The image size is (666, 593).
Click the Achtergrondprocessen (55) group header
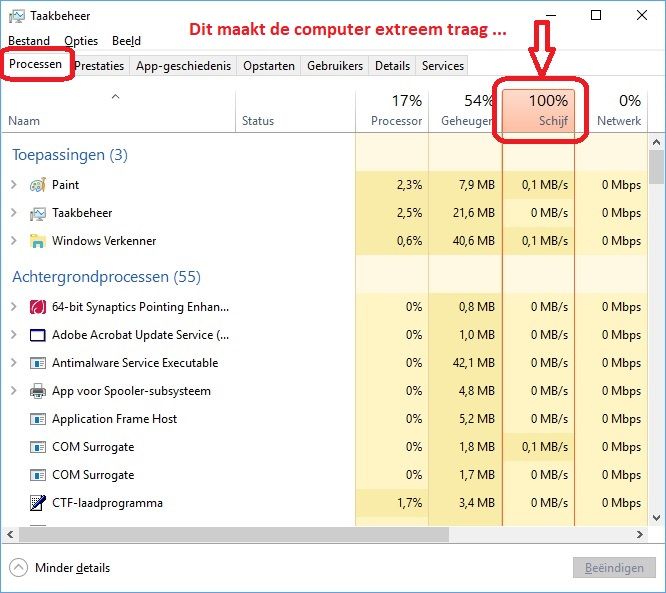(x=106, y=277)
